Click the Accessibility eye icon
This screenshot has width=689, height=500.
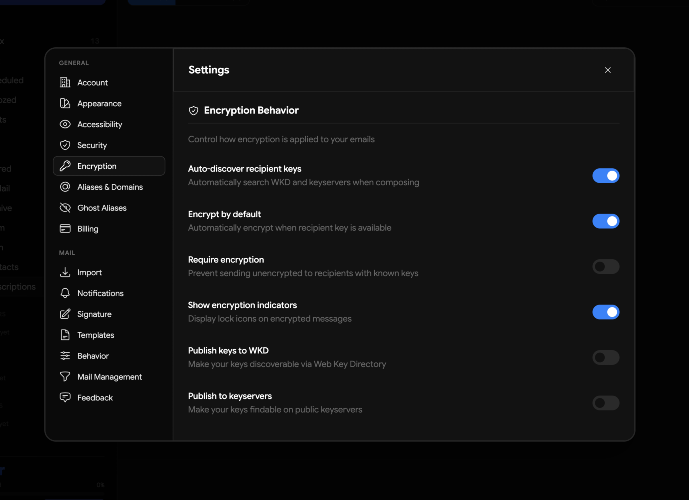coord(65,125)
